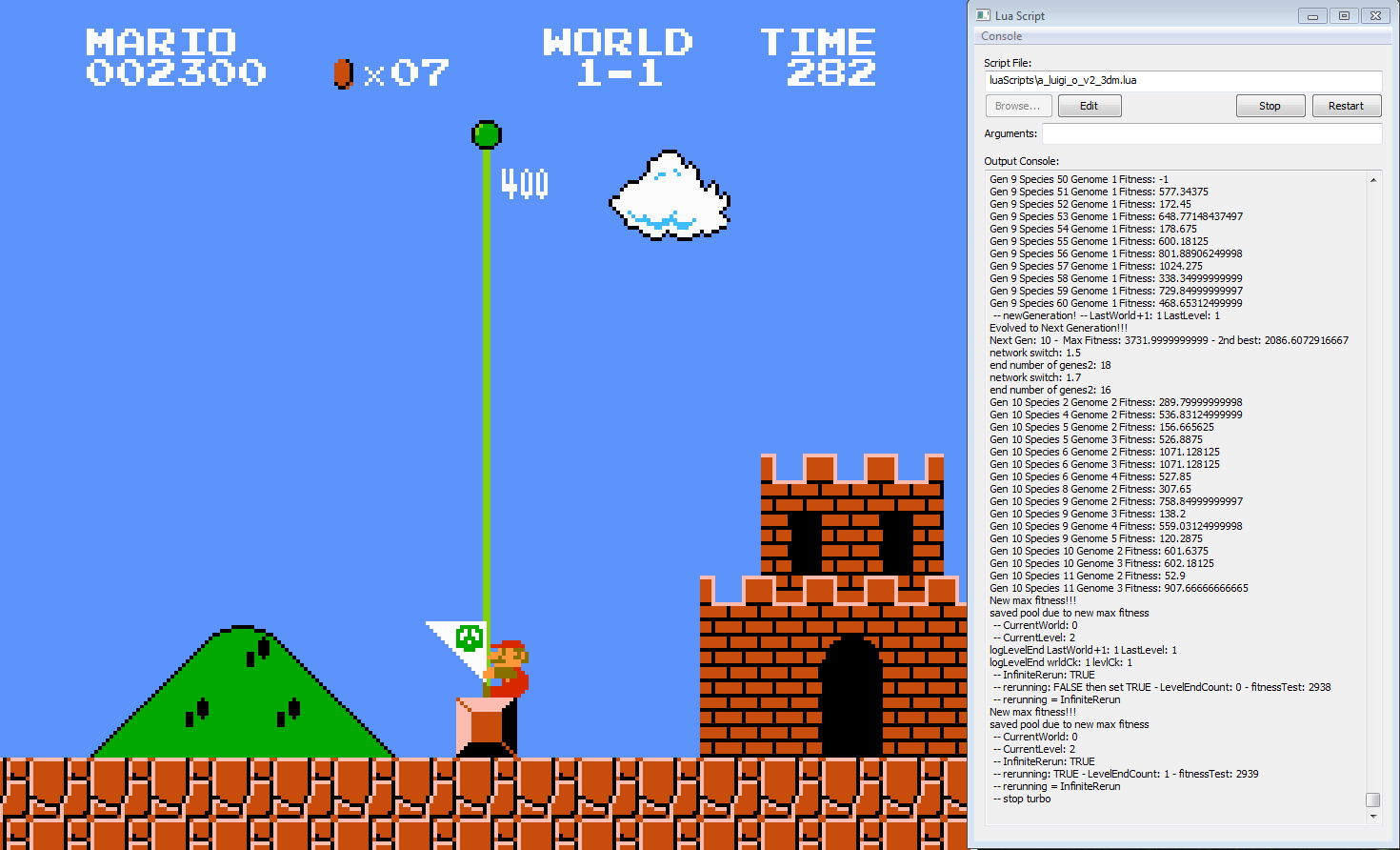The image size is (1400, 850).
Task: Click the Browse... button
Action: pos(1018,106)
